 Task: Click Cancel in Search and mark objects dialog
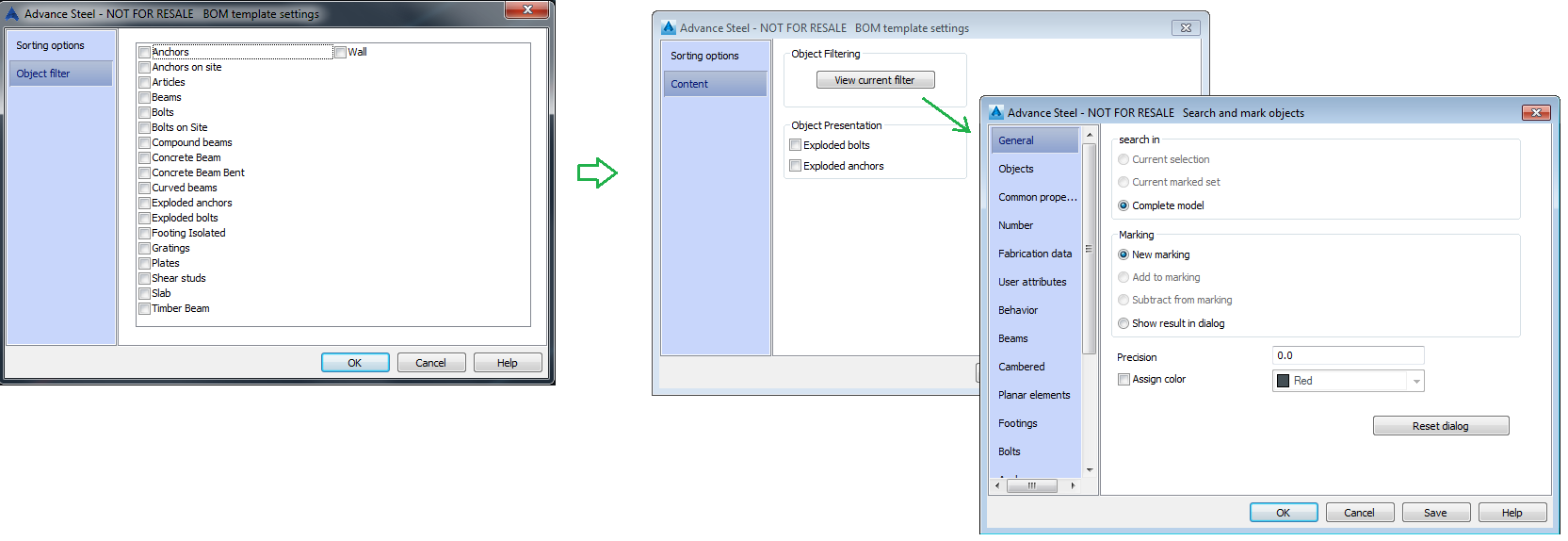[x=1360, y=513]
